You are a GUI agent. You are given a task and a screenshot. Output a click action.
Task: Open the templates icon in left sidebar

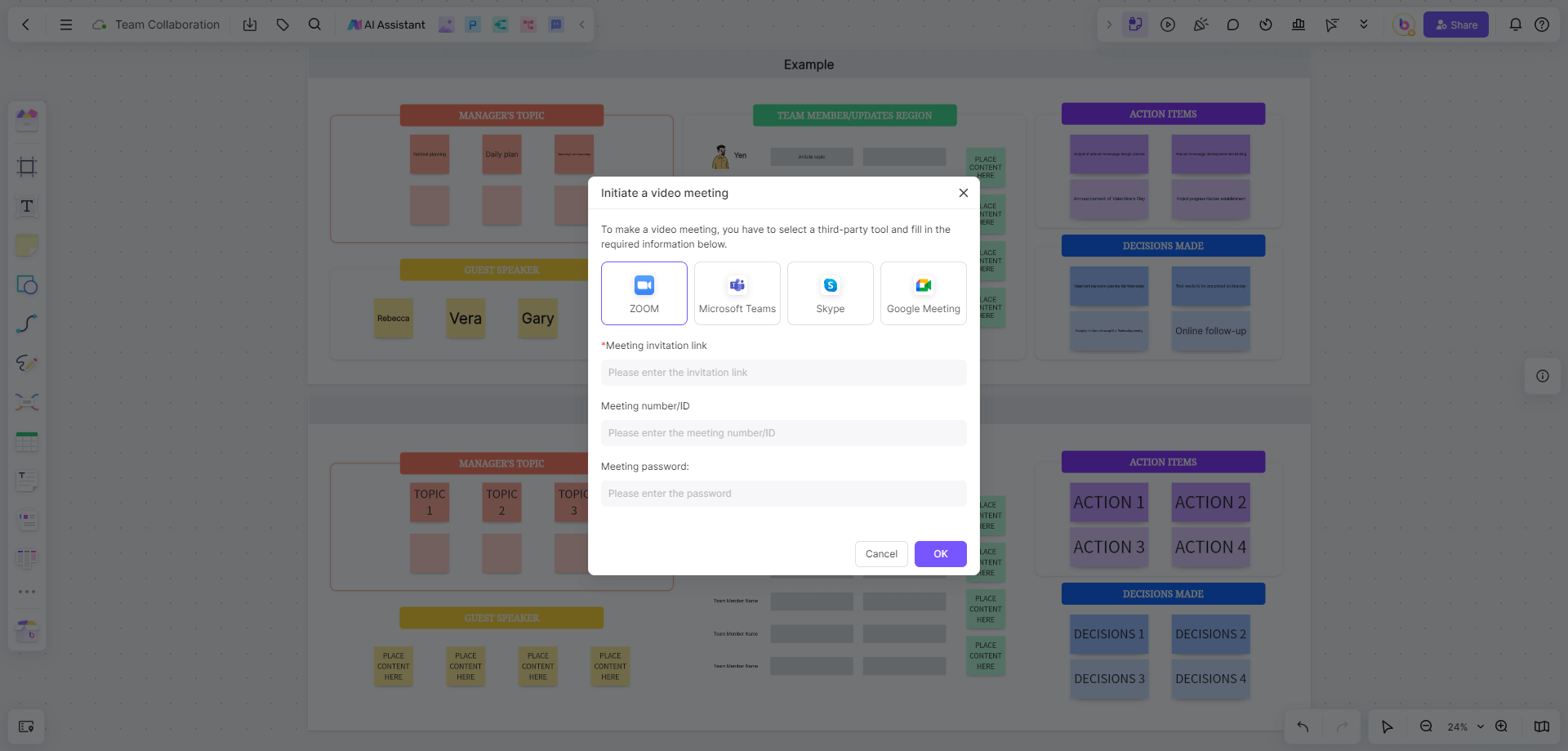pyautogui.click(x=27, y=120)
